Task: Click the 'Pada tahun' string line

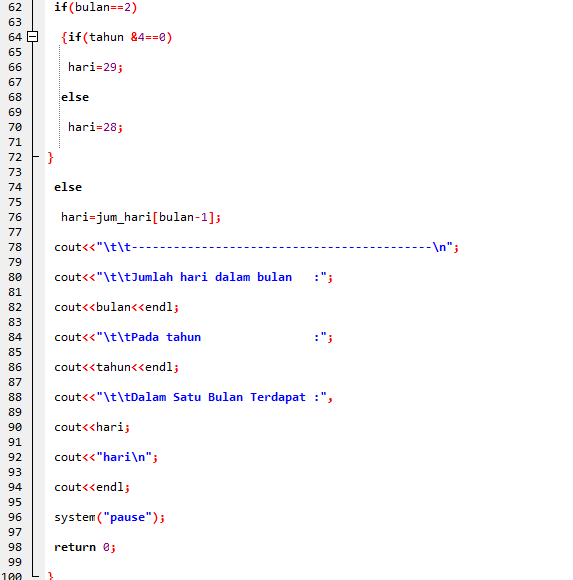Action: [x=193, y=337]
